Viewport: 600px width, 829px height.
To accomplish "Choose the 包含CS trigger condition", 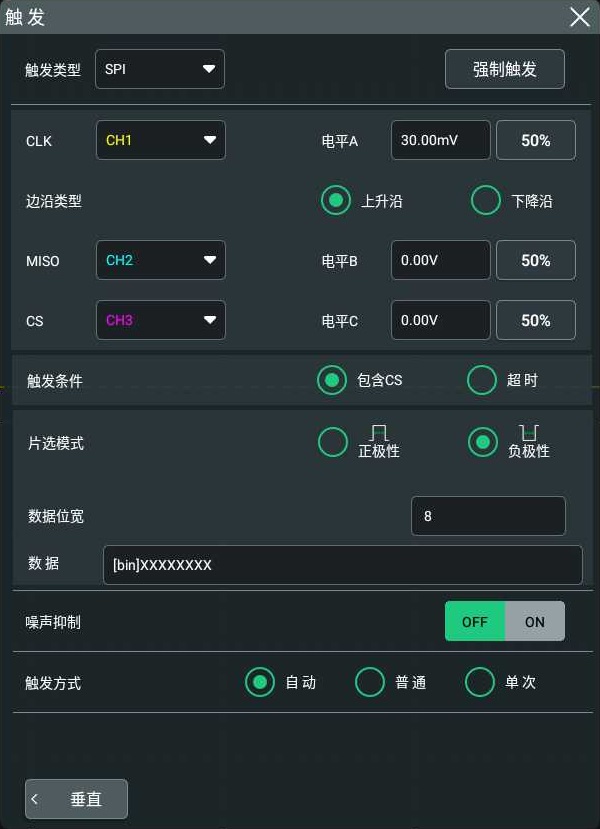I will [x=332, y=380].
